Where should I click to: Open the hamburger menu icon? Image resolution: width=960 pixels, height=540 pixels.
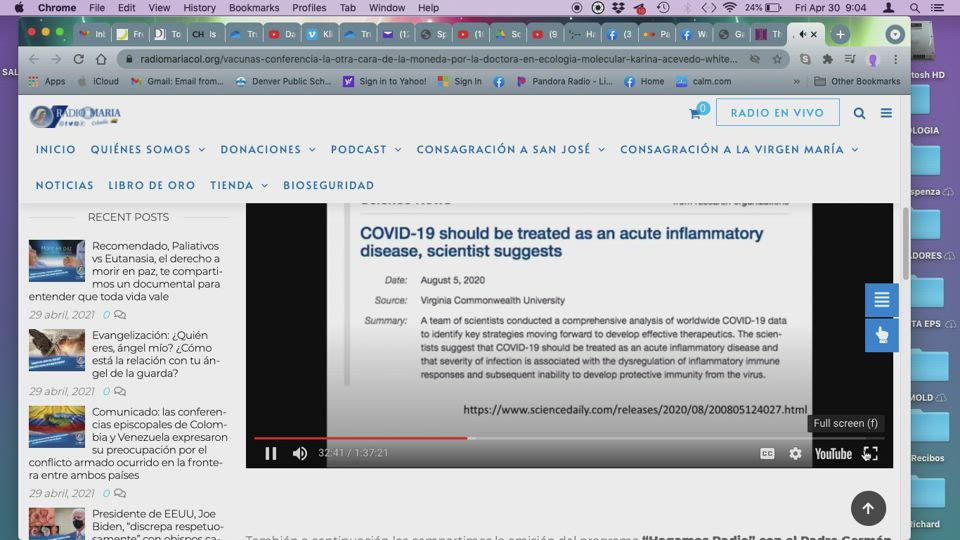tap(886, 114)
